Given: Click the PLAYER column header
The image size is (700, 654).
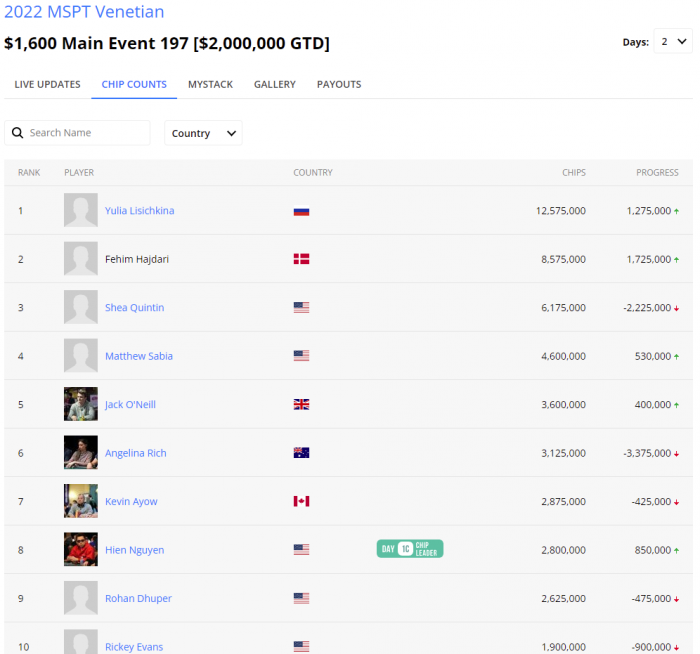Looking at the screenshot, I should coord(79,172).
